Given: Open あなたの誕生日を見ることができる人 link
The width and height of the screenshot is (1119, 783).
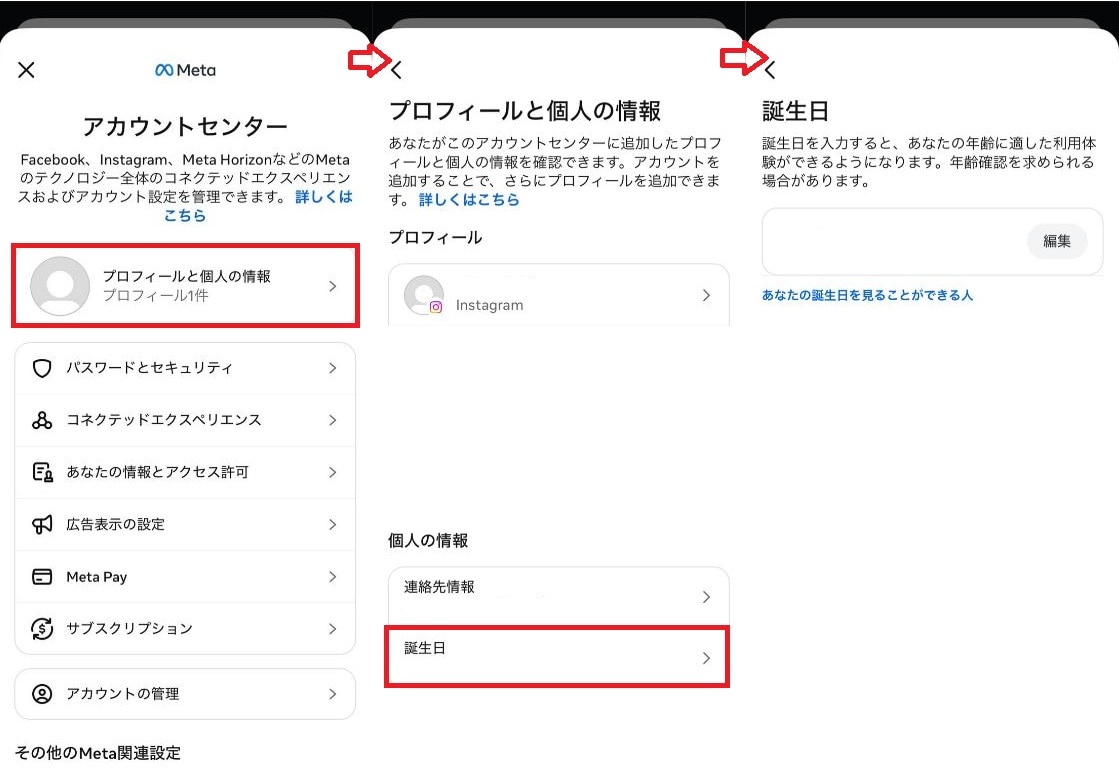Looking at the screenshot, I should [x=867, y=295].
